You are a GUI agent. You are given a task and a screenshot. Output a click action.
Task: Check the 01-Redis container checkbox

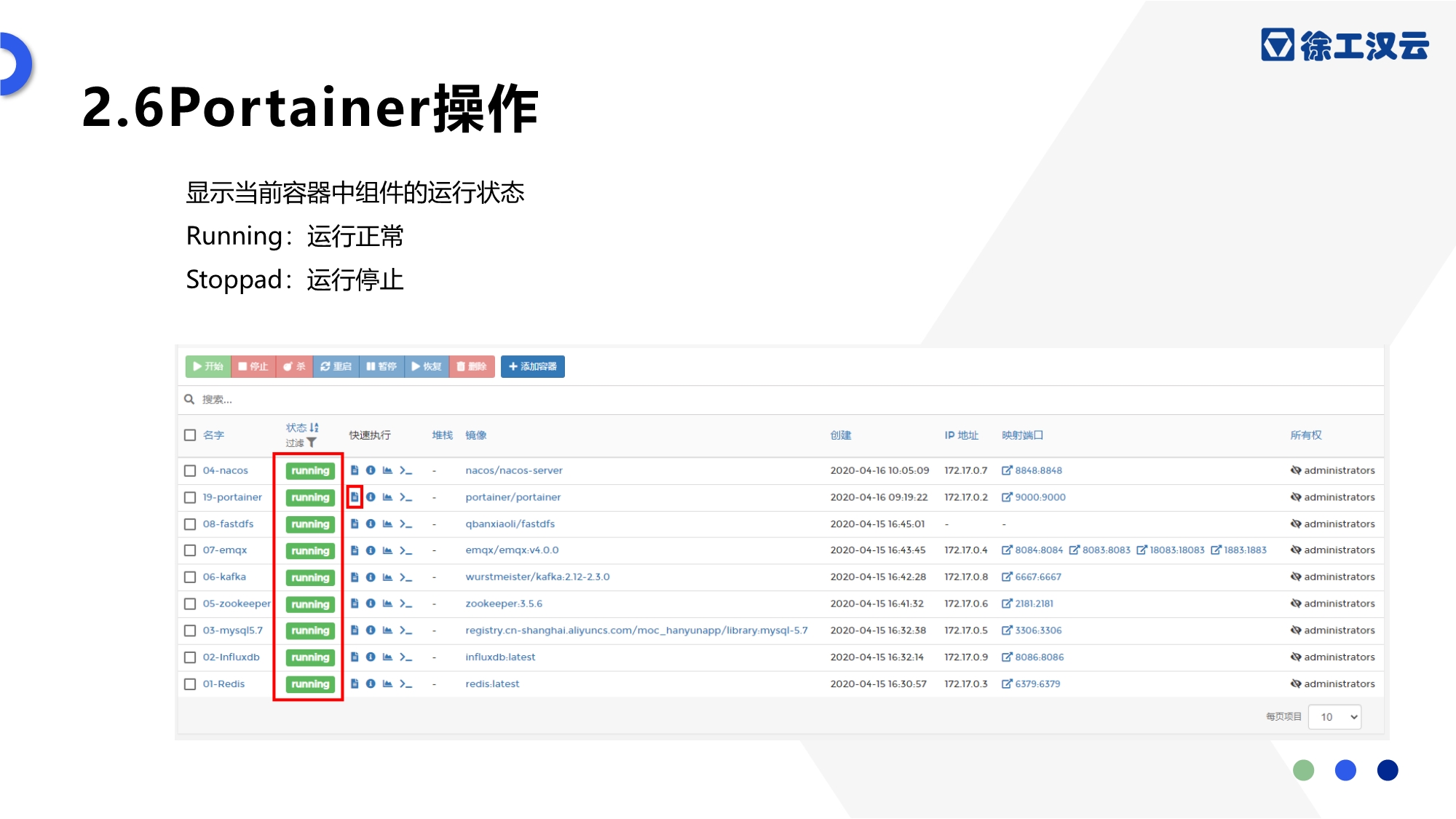click(190, 684)
